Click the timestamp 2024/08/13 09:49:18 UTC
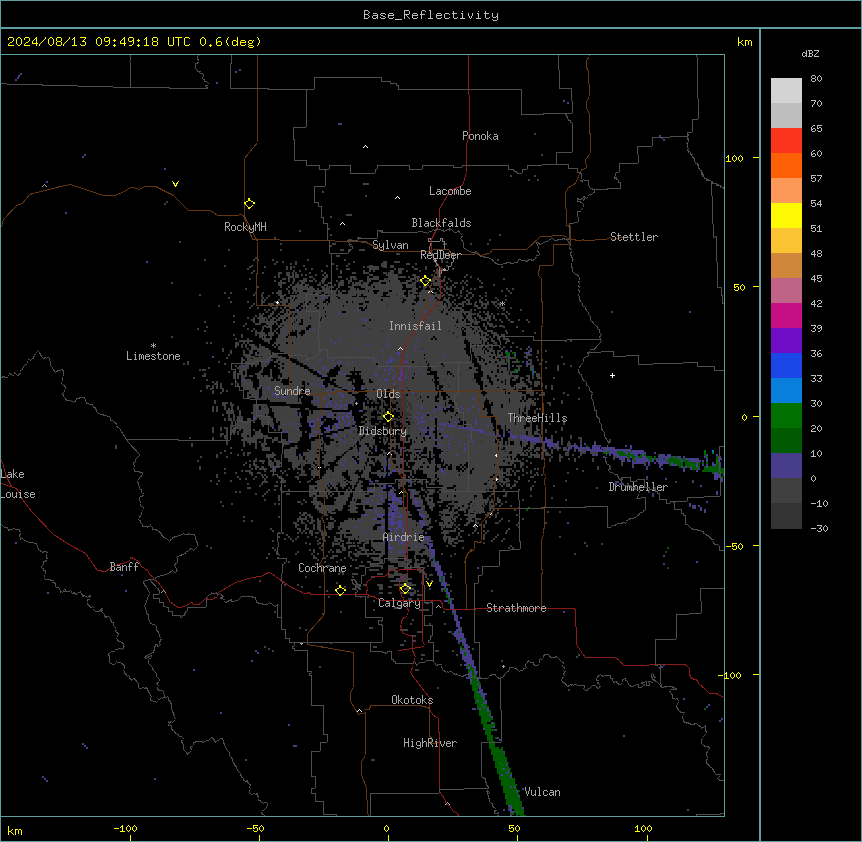Image resolution: width=862 pixels, height=842 pixels. [99, 42]
